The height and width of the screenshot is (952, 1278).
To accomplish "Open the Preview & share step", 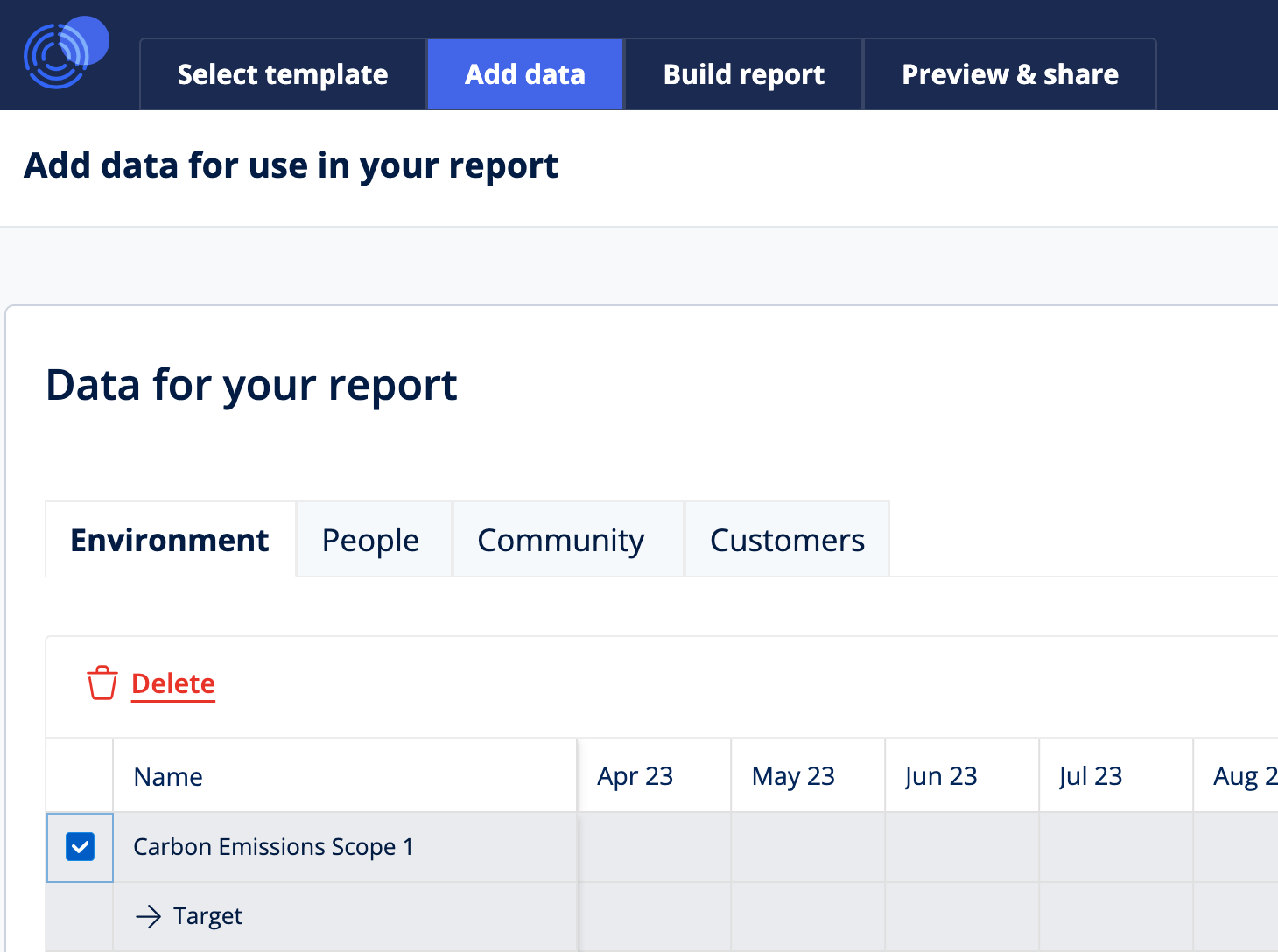I will 1009,73.
